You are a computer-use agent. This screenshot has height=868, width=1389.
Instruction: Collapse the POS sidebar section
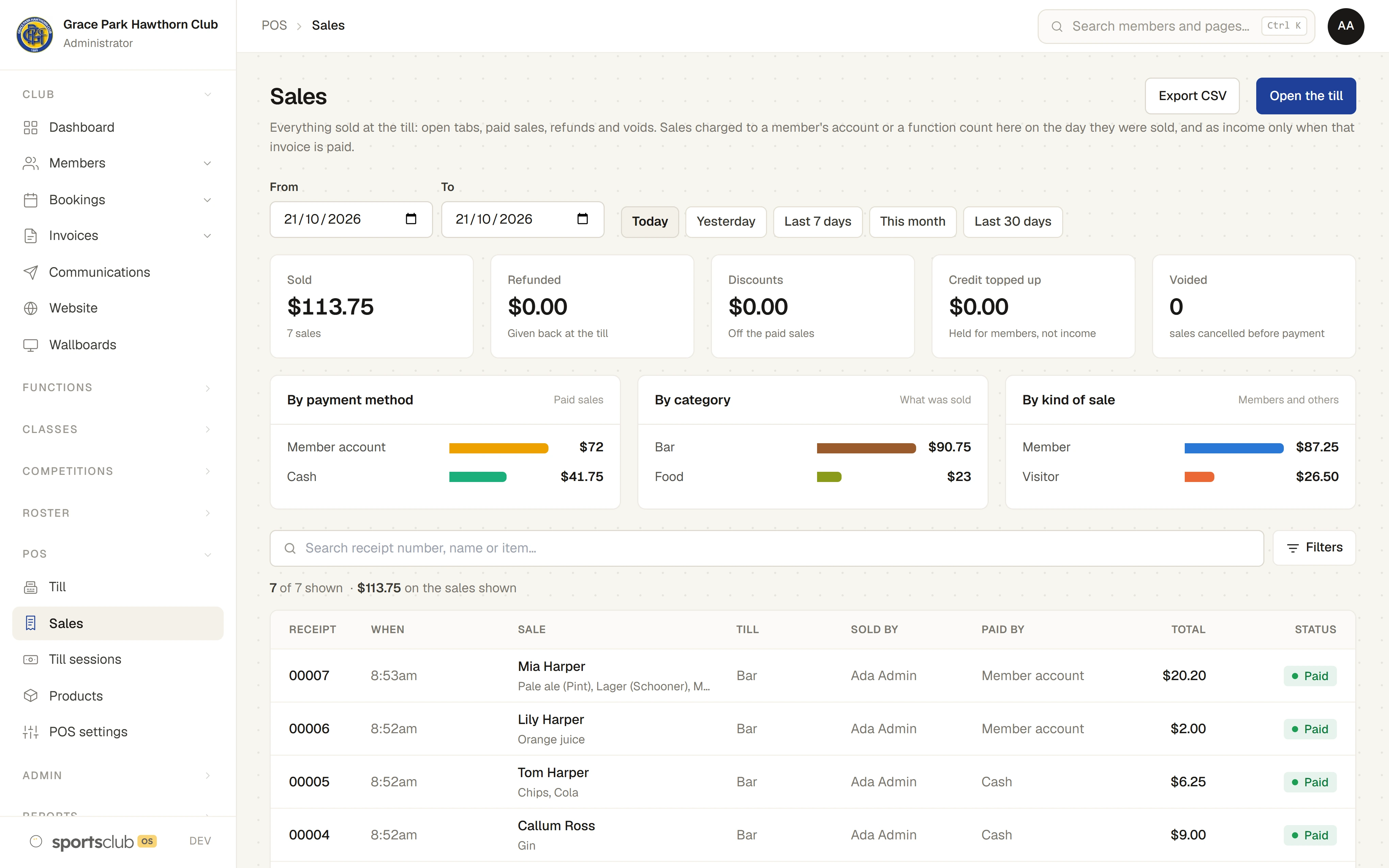tap(118, 554)
